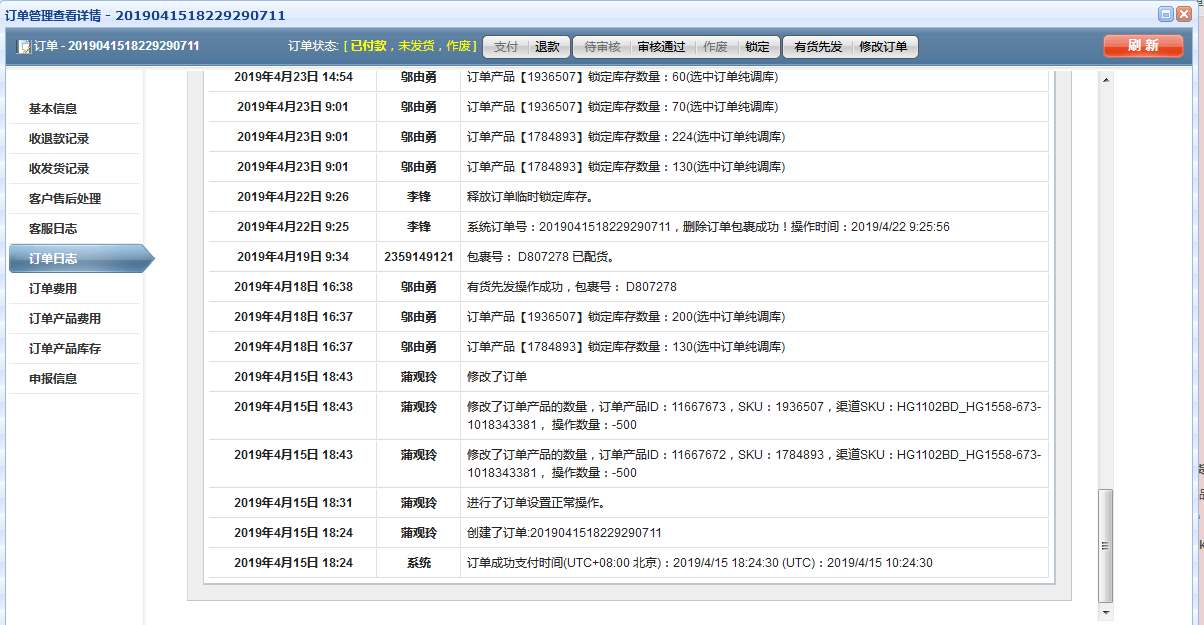Click the vertical scrollbar thumb
Viewport: 1204px width, 625px height.
tap(1105, 545)
